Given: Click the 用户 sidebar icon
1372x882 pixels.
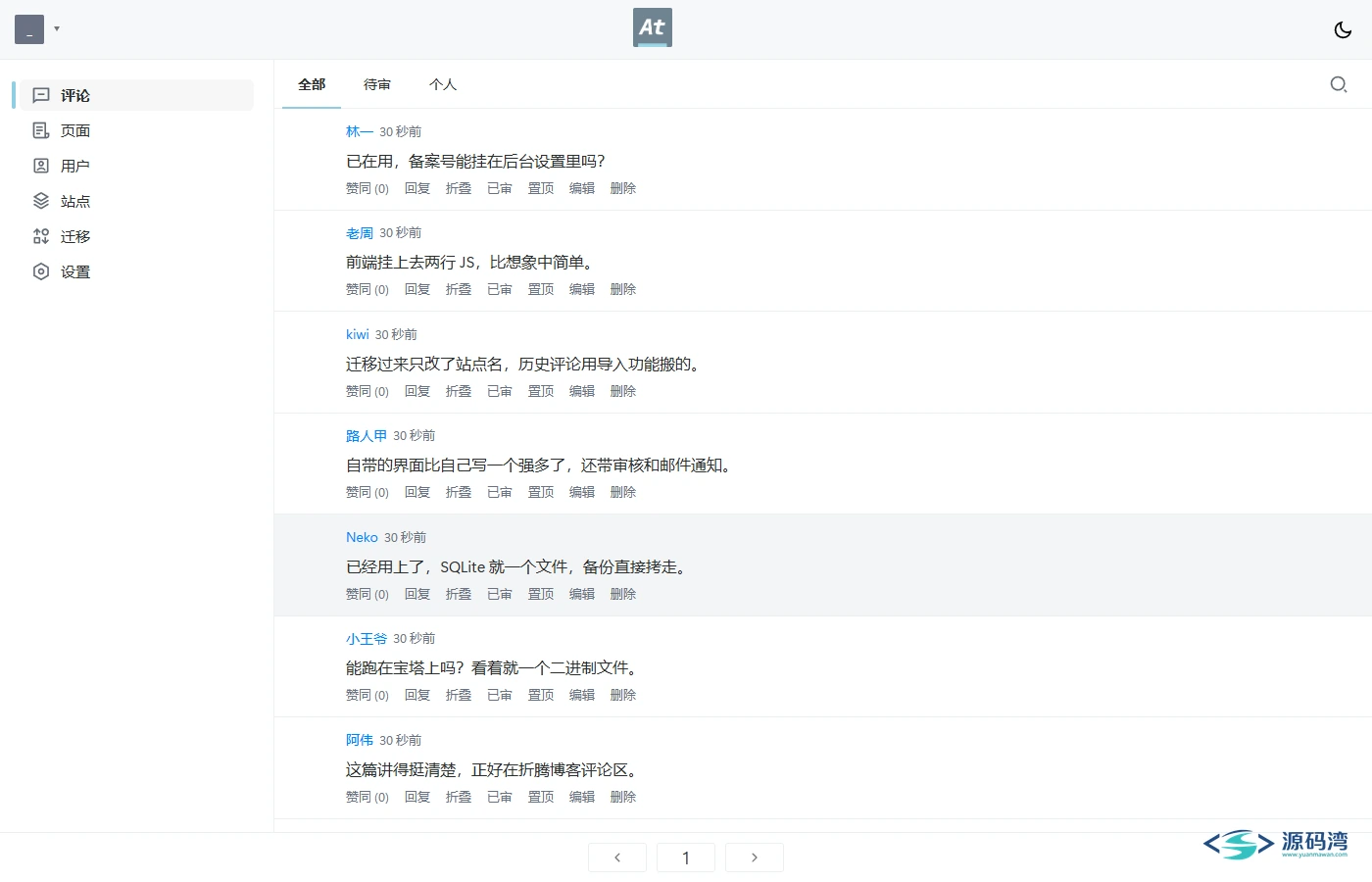Looking at the screenshot, I should pyautogui.click(x=41, y=166).
